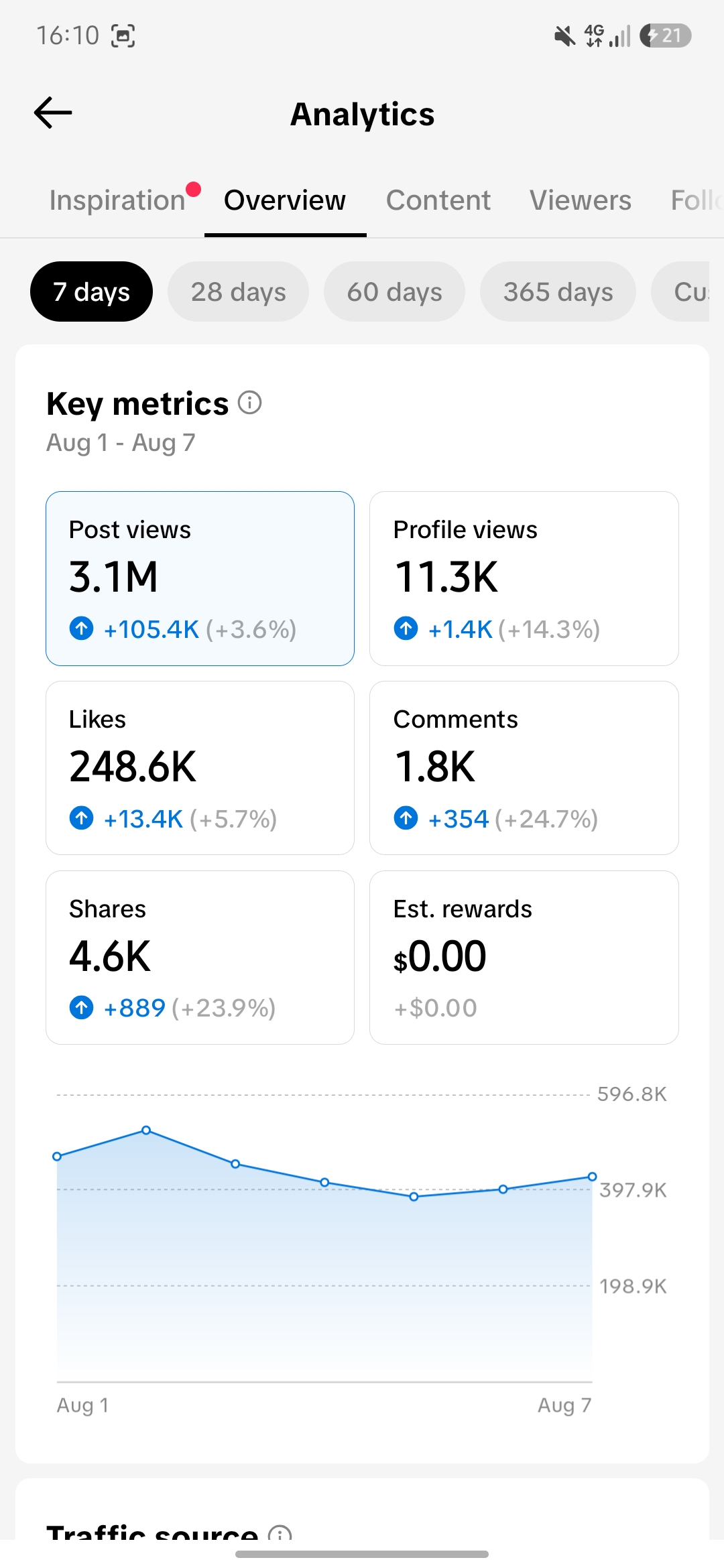The height and width of the screenshot is (1568, 724).
Task: Tap the back arrow icon
Action: point(53,113)
